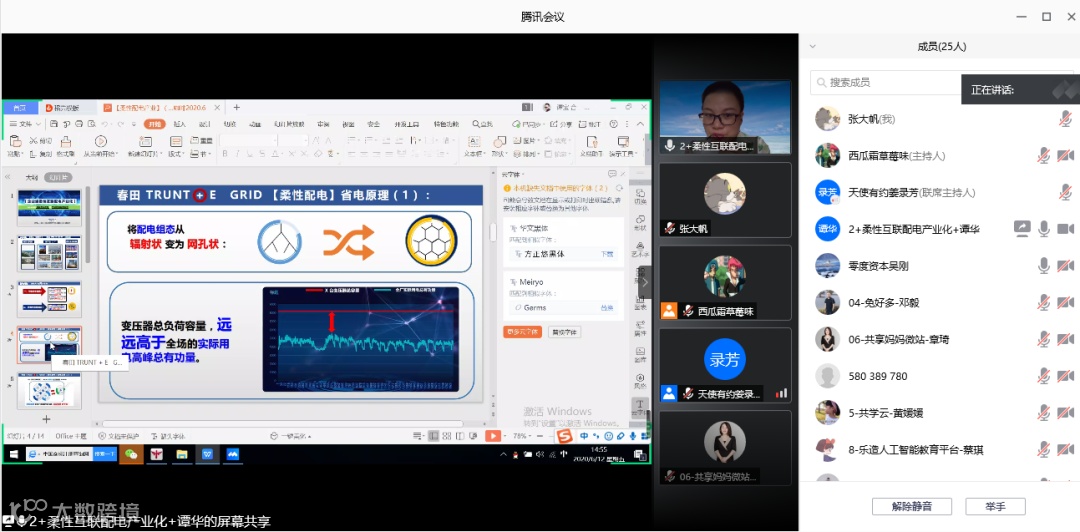This screenshot has height=532, width=1080.
Task: Open the 审阅 ribbon tab
Action: tap(323, 124)
